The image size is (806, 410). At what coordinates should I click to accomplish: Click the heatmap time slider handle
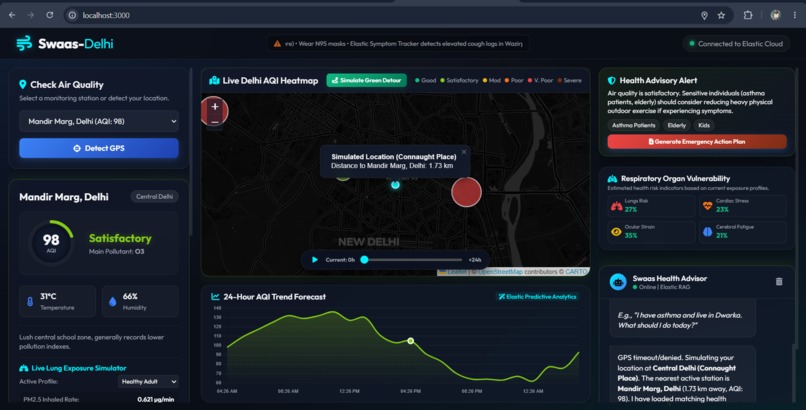coord(364,259)
